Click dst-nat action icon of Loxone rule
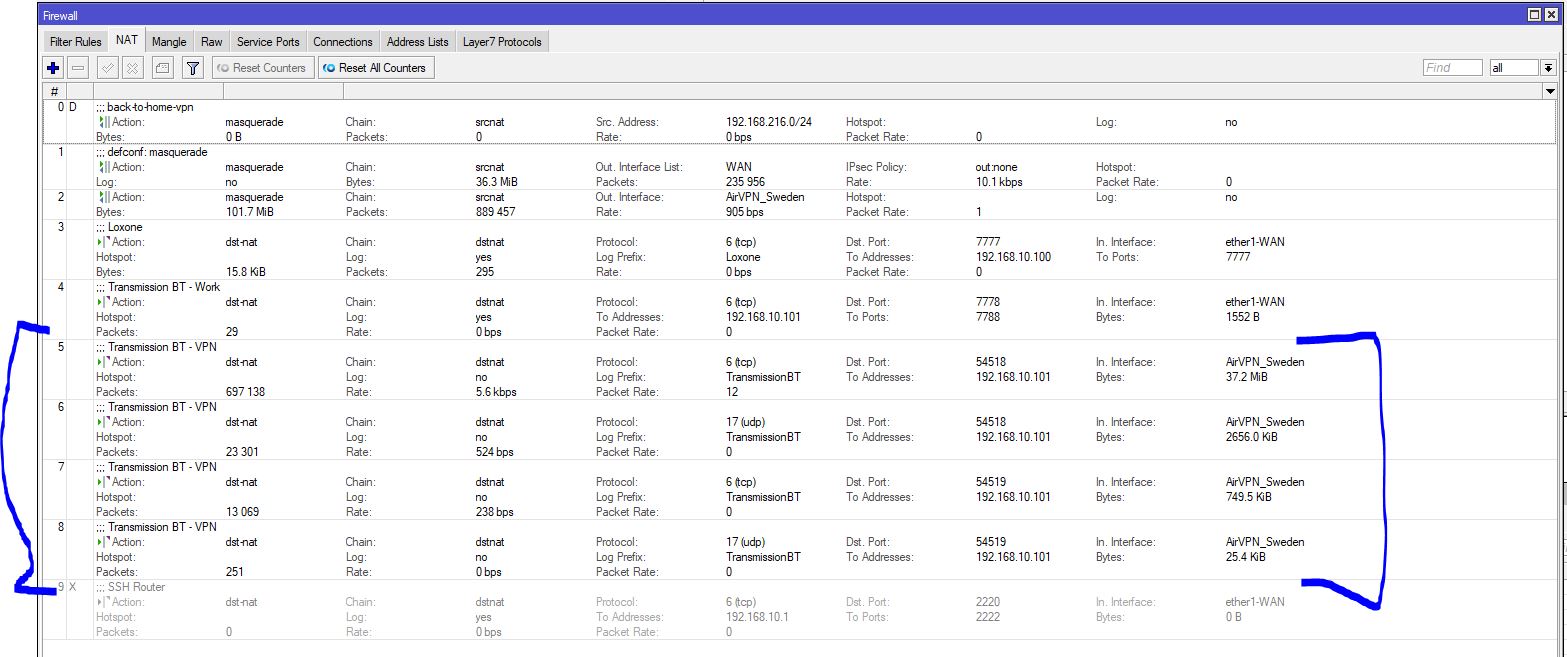This screenshot has width=1567, height=657. point(103,242)
